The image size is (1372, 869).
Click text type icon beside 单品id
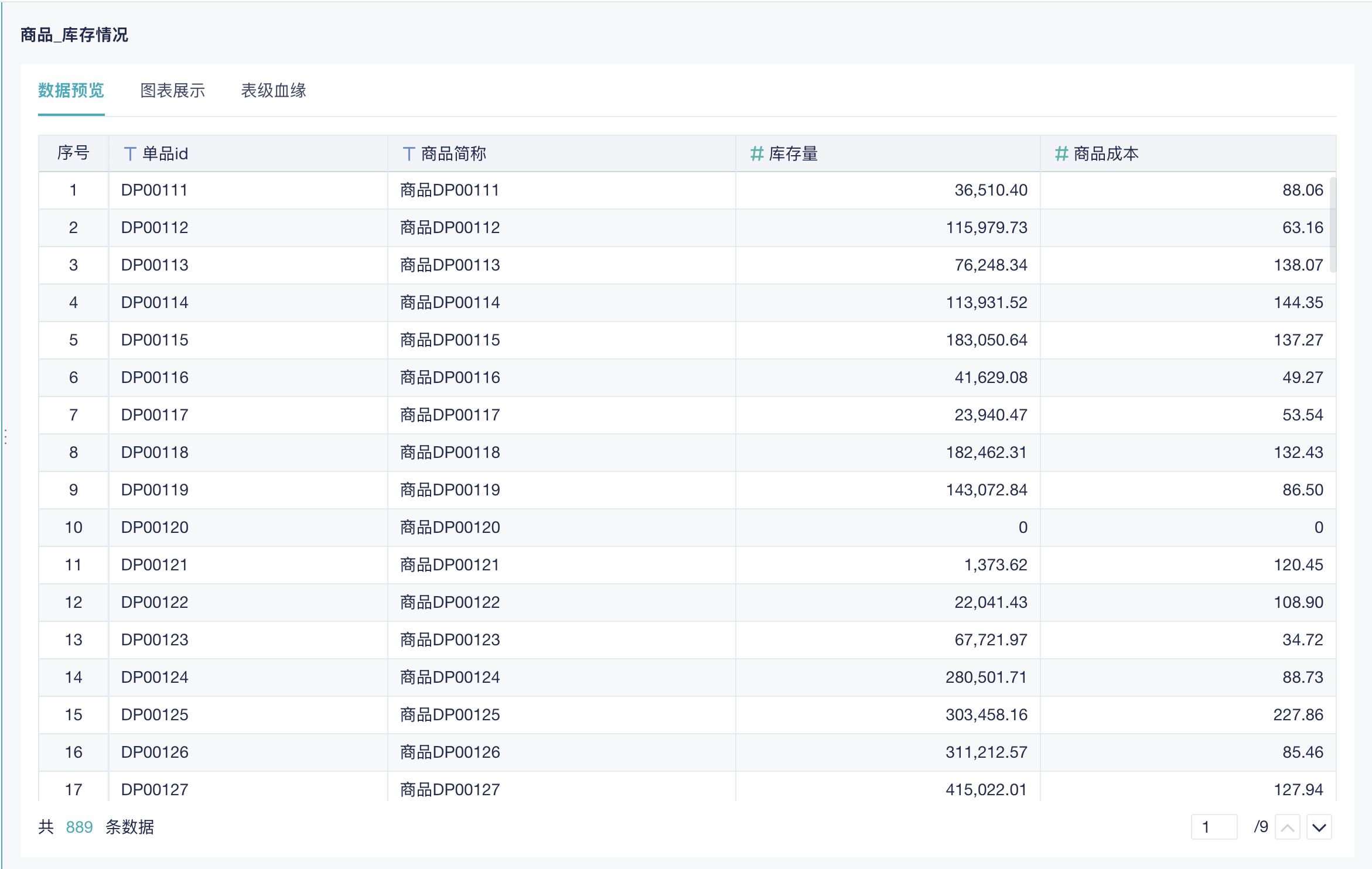130,154
